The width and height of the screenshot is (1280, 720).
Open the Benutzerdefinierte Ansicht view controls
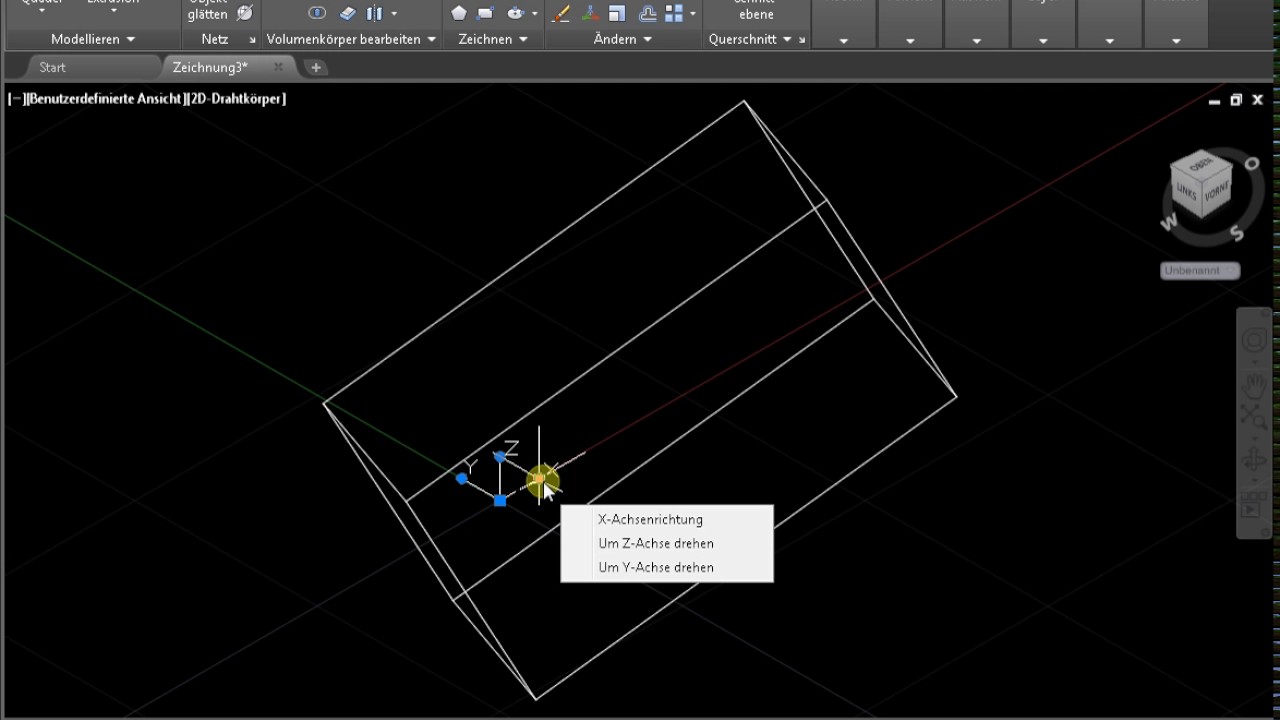pos(105,98)
